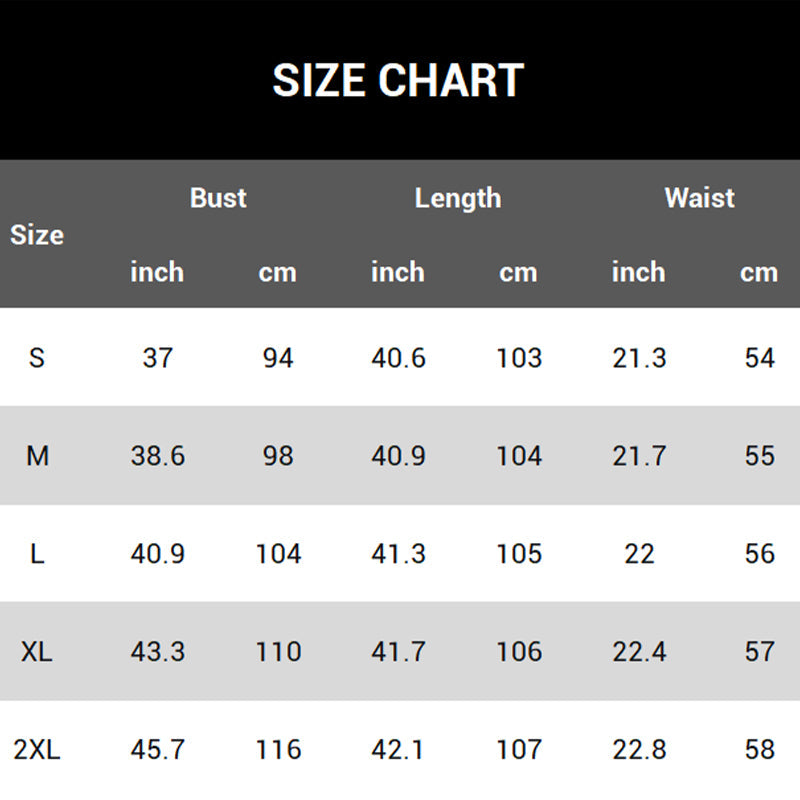Click the SIZE CHART title
800x800 pixels.
tap(398, 81)
